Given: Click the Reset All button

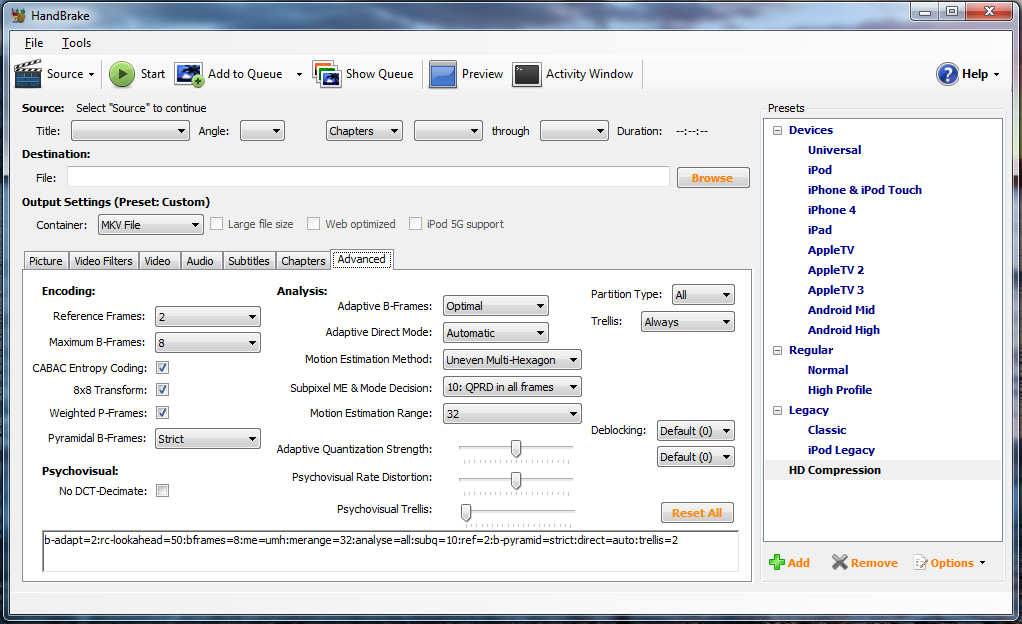Looking at the screenshot, I should tap(697, 513).
